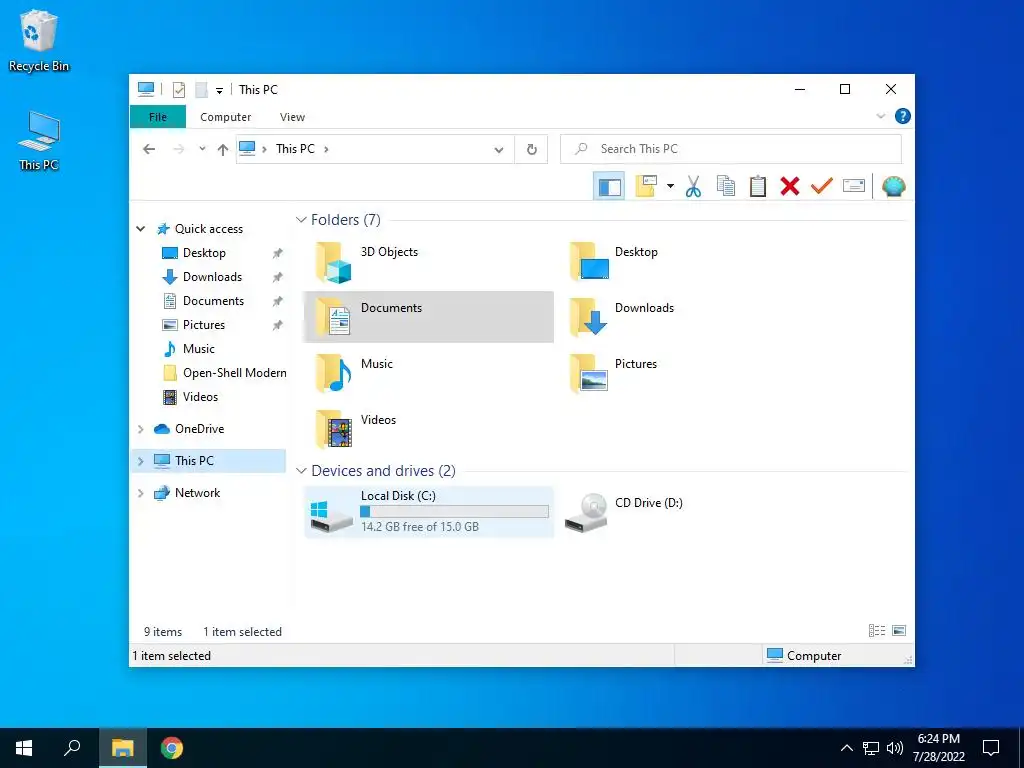Viewport: 1024px width, 768px height.
Task: Click the Search This PC field
Action: (731, 149)
